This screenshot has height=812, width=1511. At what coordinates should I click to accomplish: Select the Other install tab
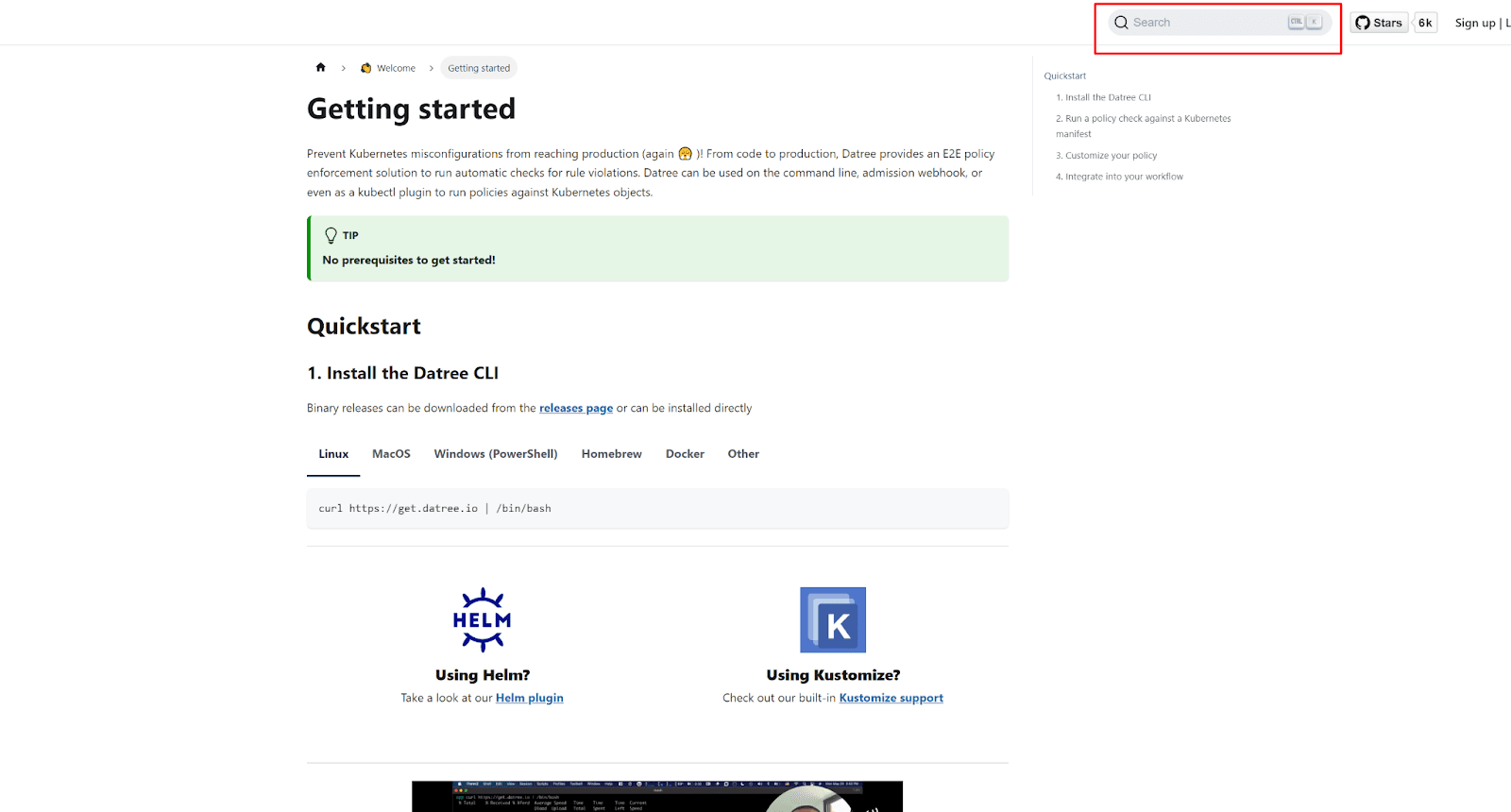point(743,454)
